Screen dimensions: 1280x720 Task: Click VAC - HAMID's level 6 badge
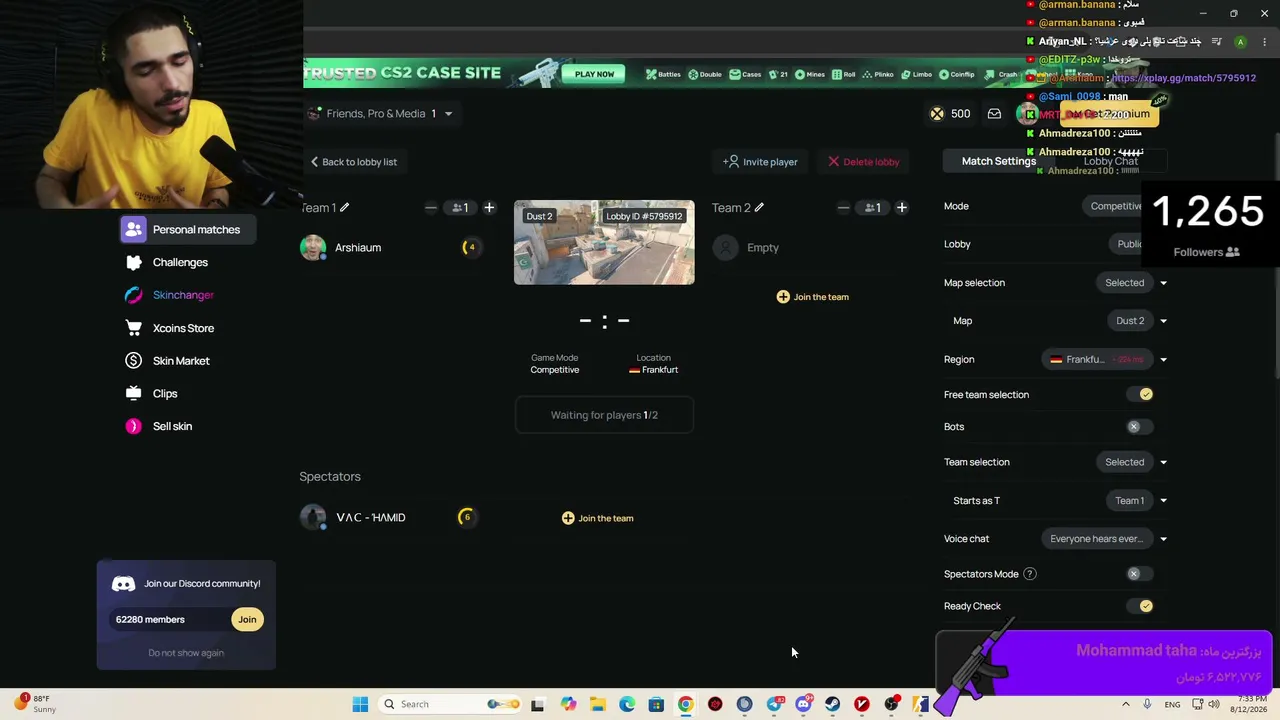point(466,517)
